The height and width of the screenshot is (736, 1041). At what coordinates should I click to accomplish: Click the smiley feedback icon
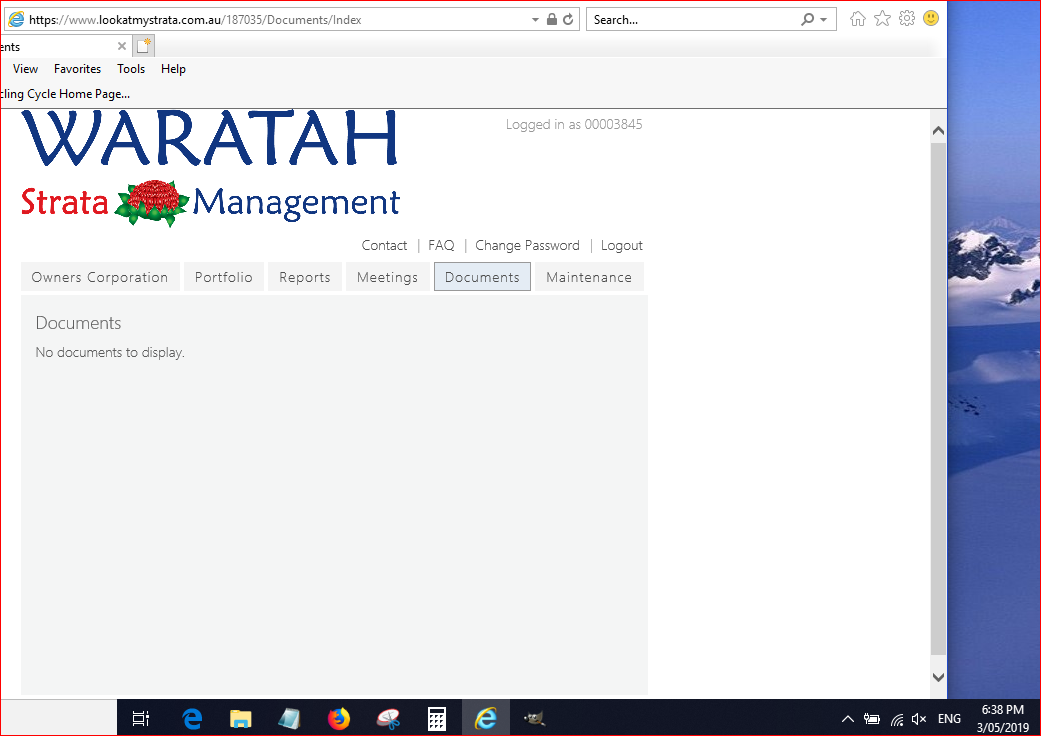pos(931,19)
